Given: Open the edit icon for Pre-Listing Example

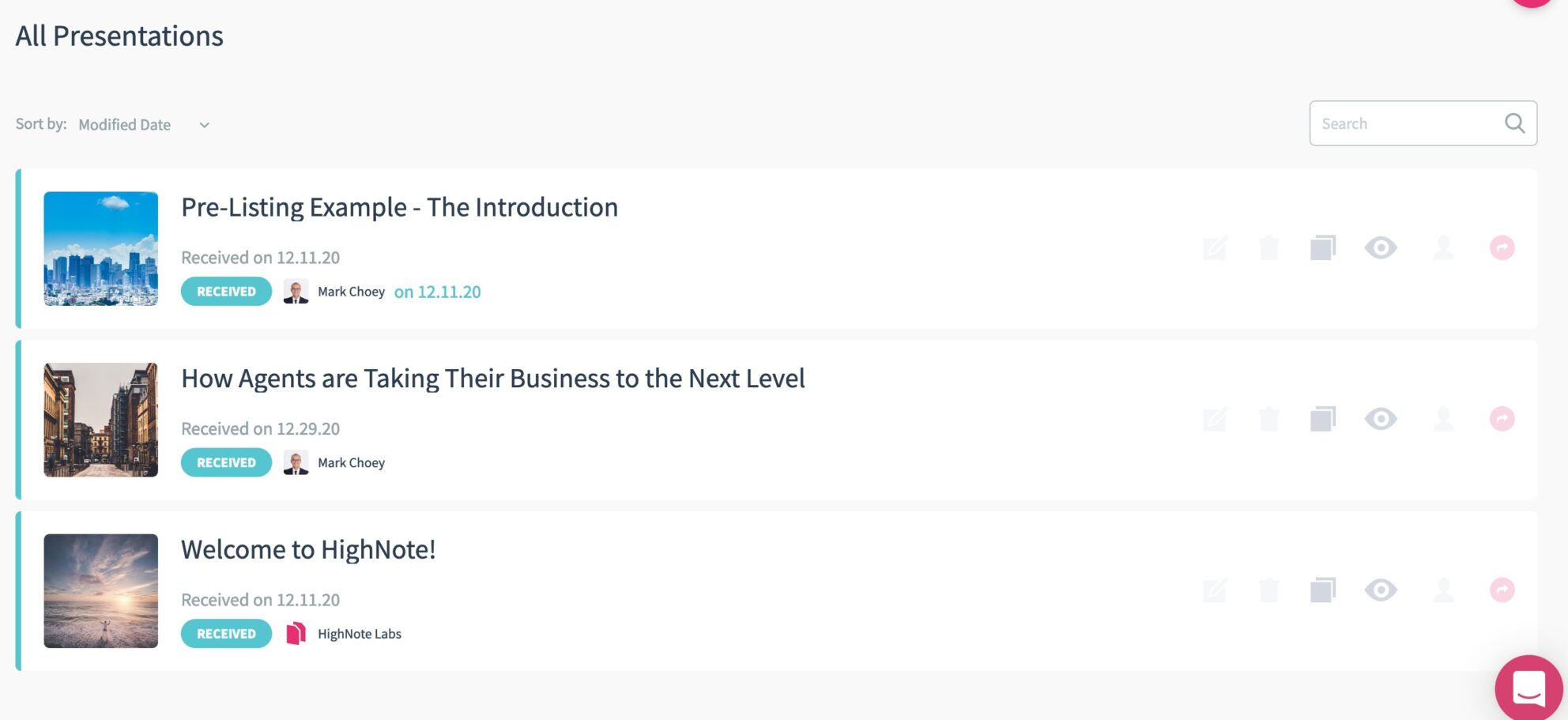Looking at the screenshot, I should [x=1215, y=247].
